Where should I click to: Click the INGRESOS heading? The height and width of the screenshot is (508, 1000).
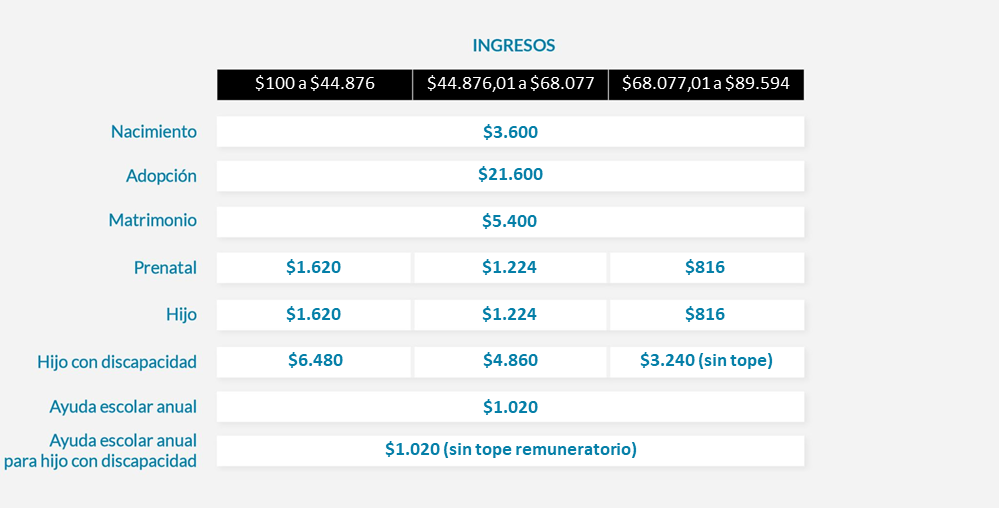(x=513, y=46)
